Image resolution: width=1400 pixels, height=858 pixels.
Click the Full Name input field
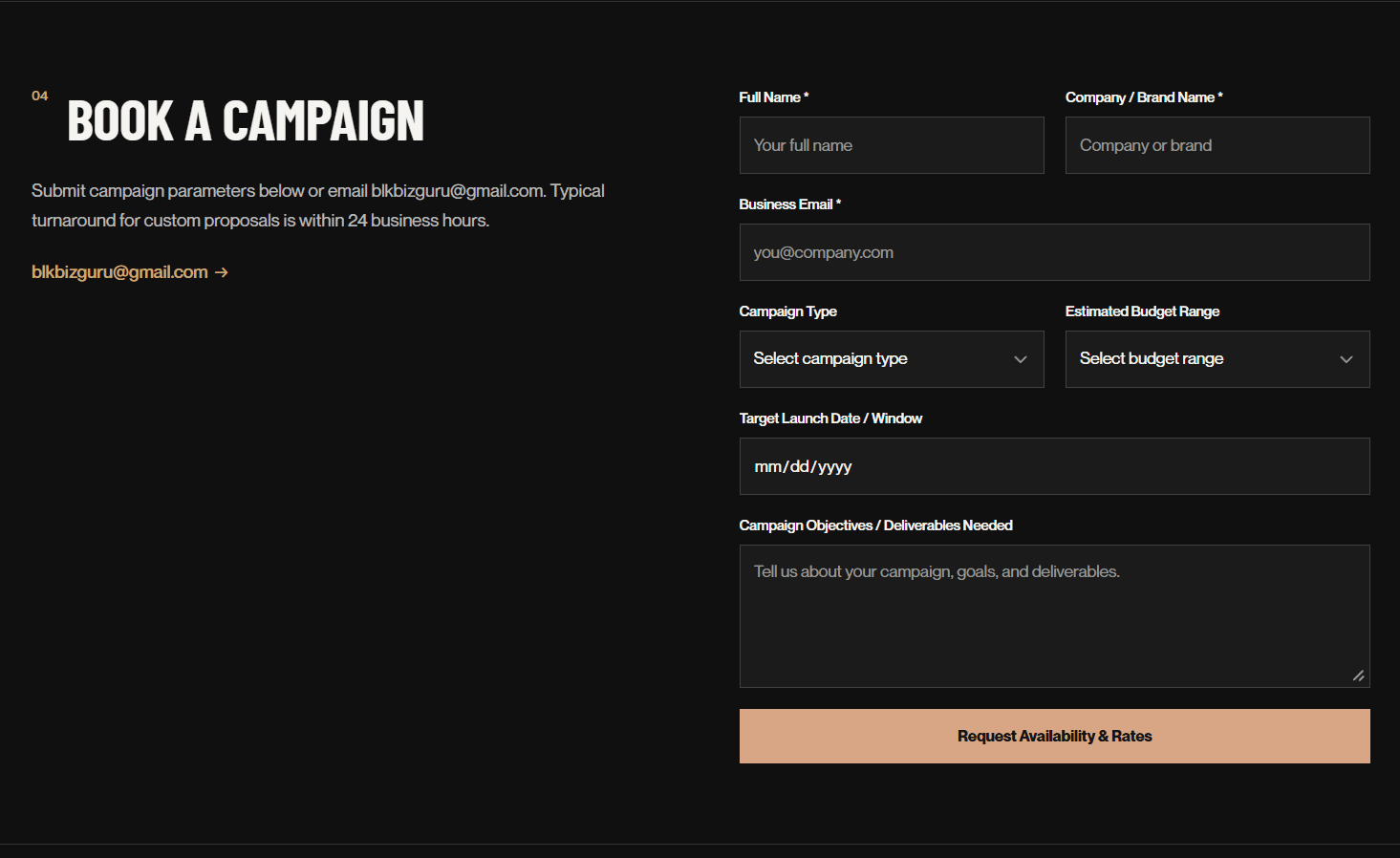click(892, 145)
